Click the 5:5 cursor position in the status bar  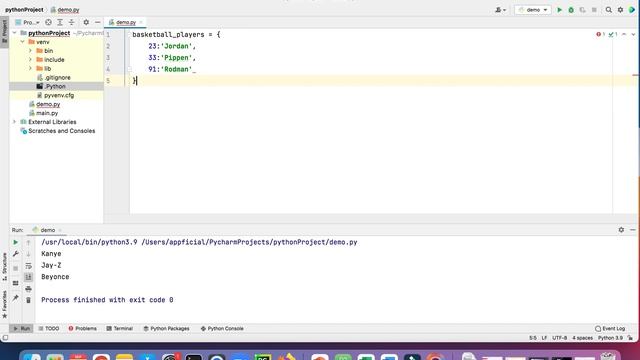[x=533, y=338]
